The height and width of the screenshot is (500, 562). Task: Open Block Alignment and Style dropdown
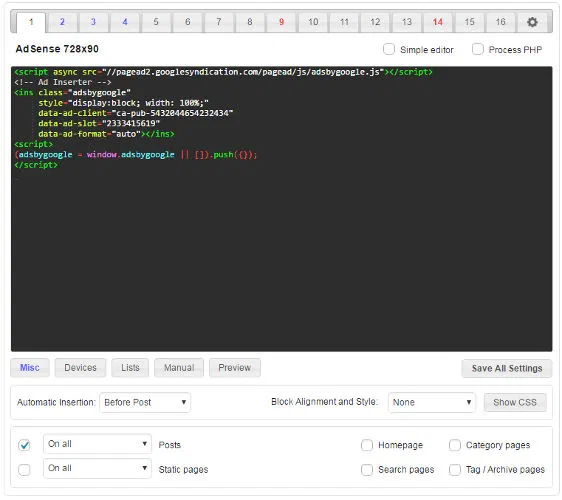pyautogui.click(x=432, y=403)
